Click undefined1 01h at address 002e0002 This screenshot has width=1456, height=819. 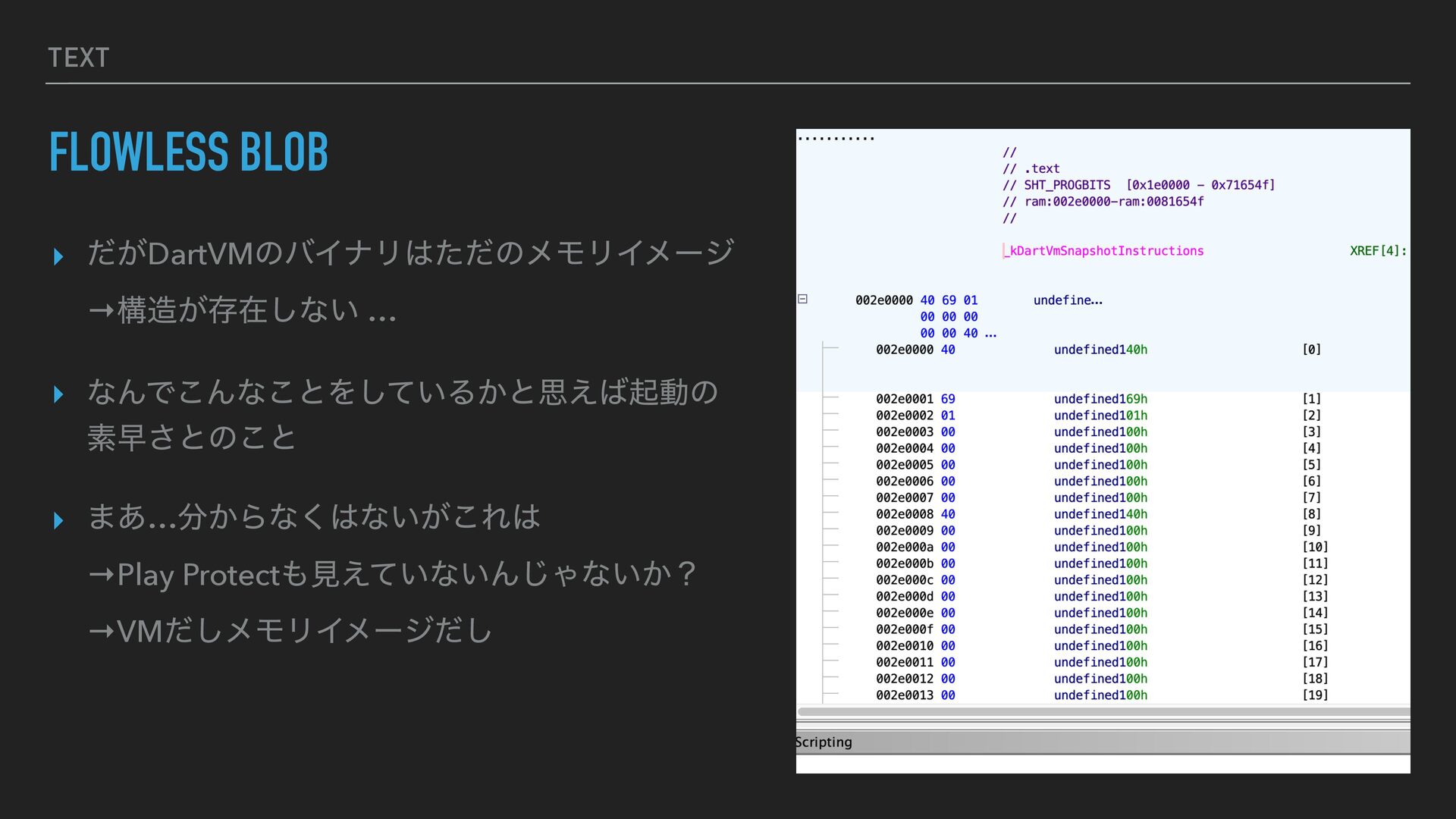1100,416
